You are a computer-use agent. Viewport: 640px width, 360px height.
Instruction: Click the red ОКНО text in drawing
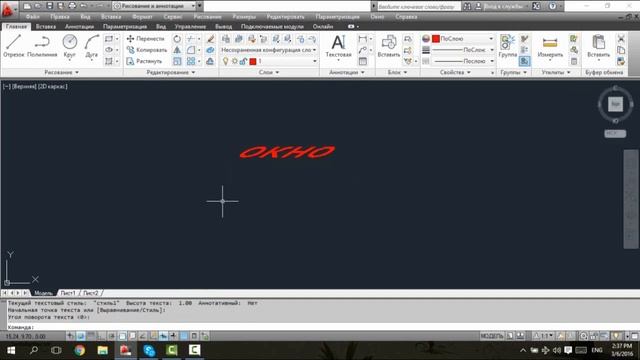click(x=287, y=152)
